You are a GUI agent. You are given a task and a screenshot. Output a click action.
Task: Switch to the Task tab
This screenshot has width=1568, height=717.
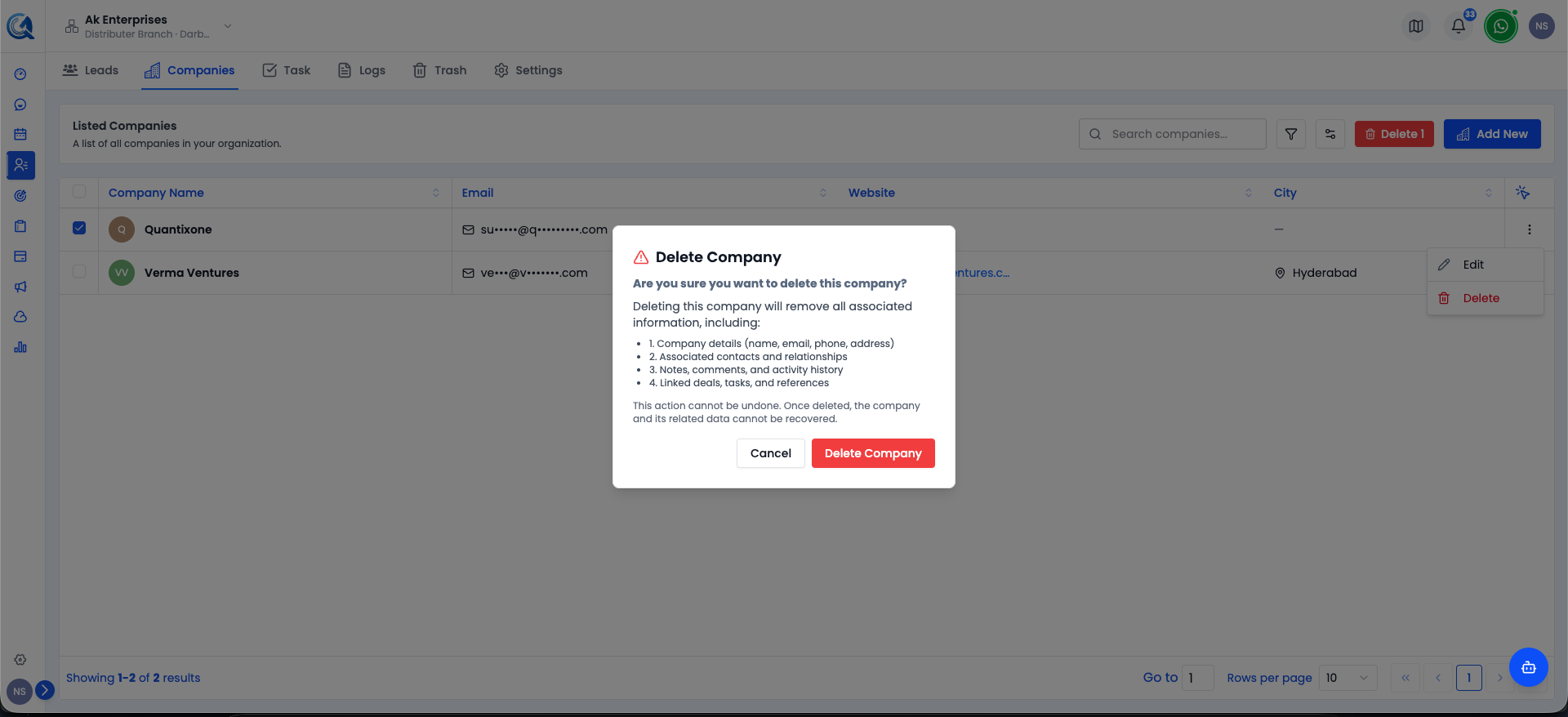287,70
